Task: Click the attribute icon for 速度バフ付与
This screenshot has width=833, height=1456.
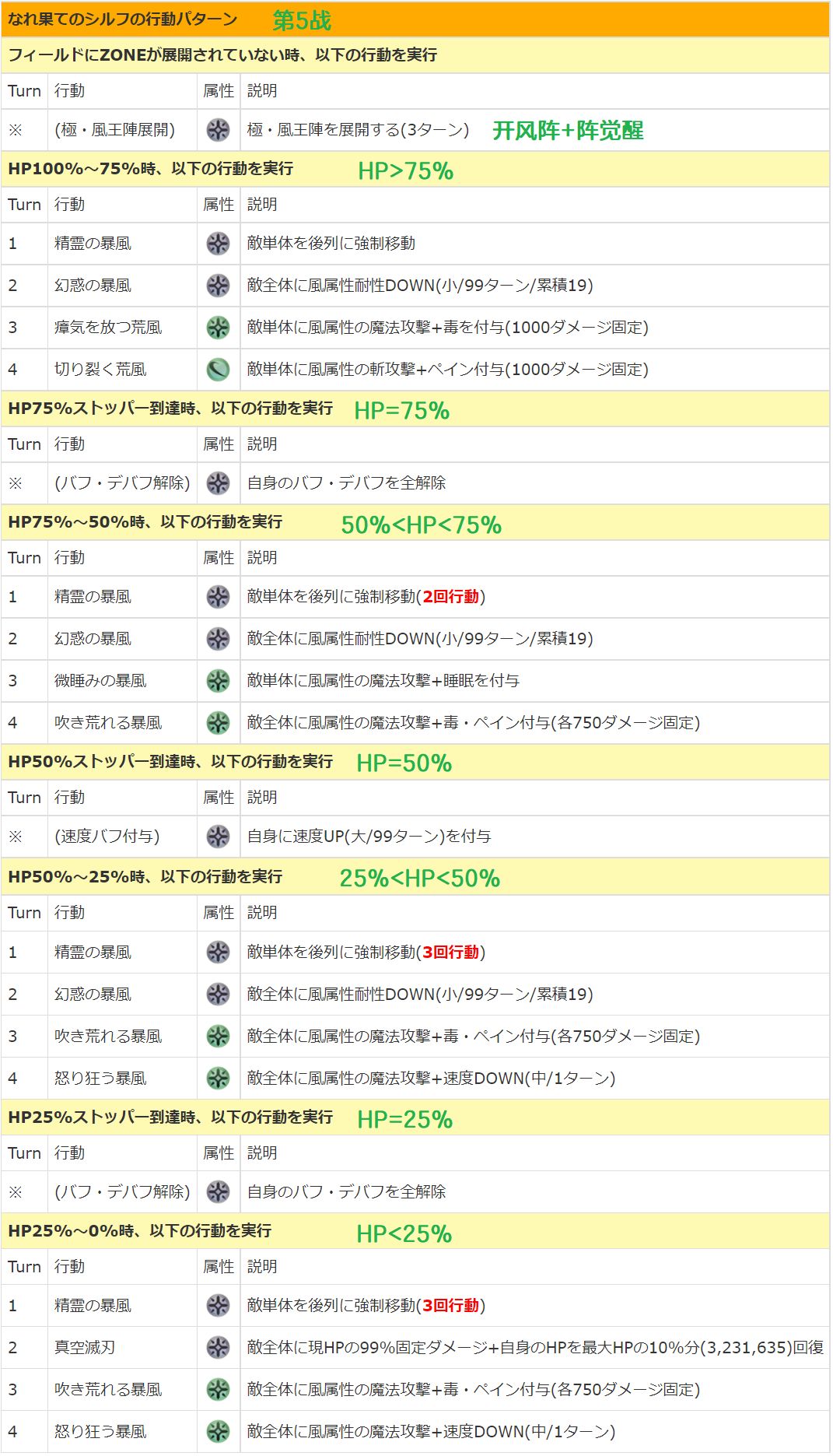Action: pos(218,837)
